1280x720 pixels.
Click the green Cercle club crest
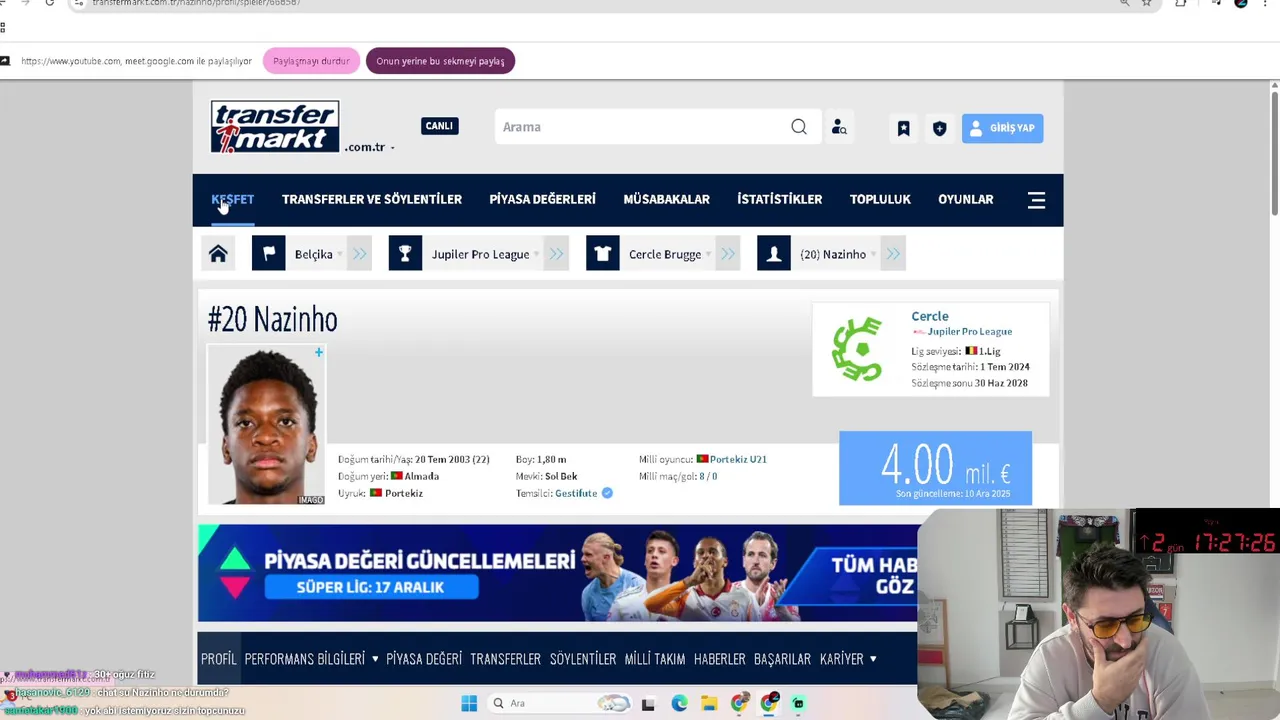tap(857, 349)
